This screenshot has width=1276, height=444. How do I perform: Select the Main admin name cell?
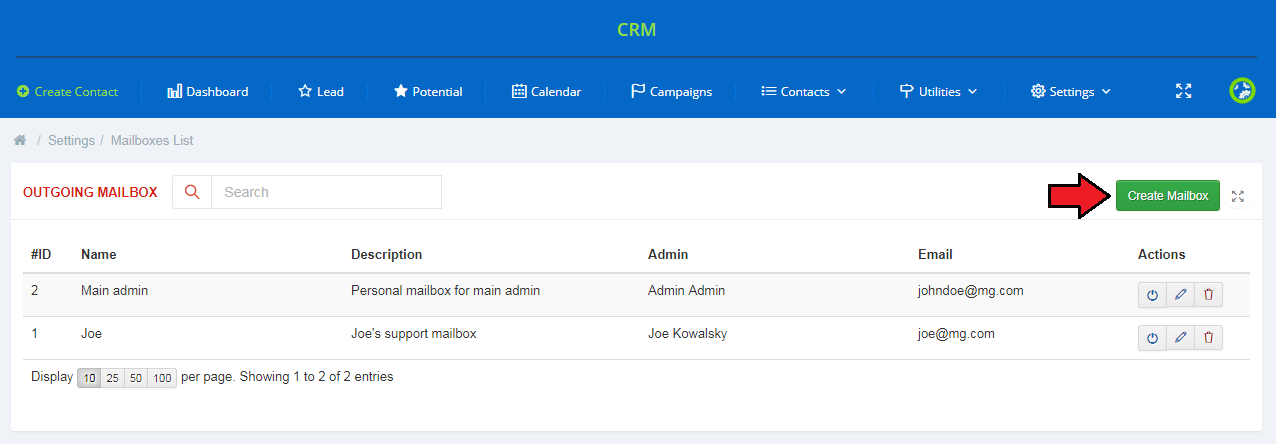[115, 291]
